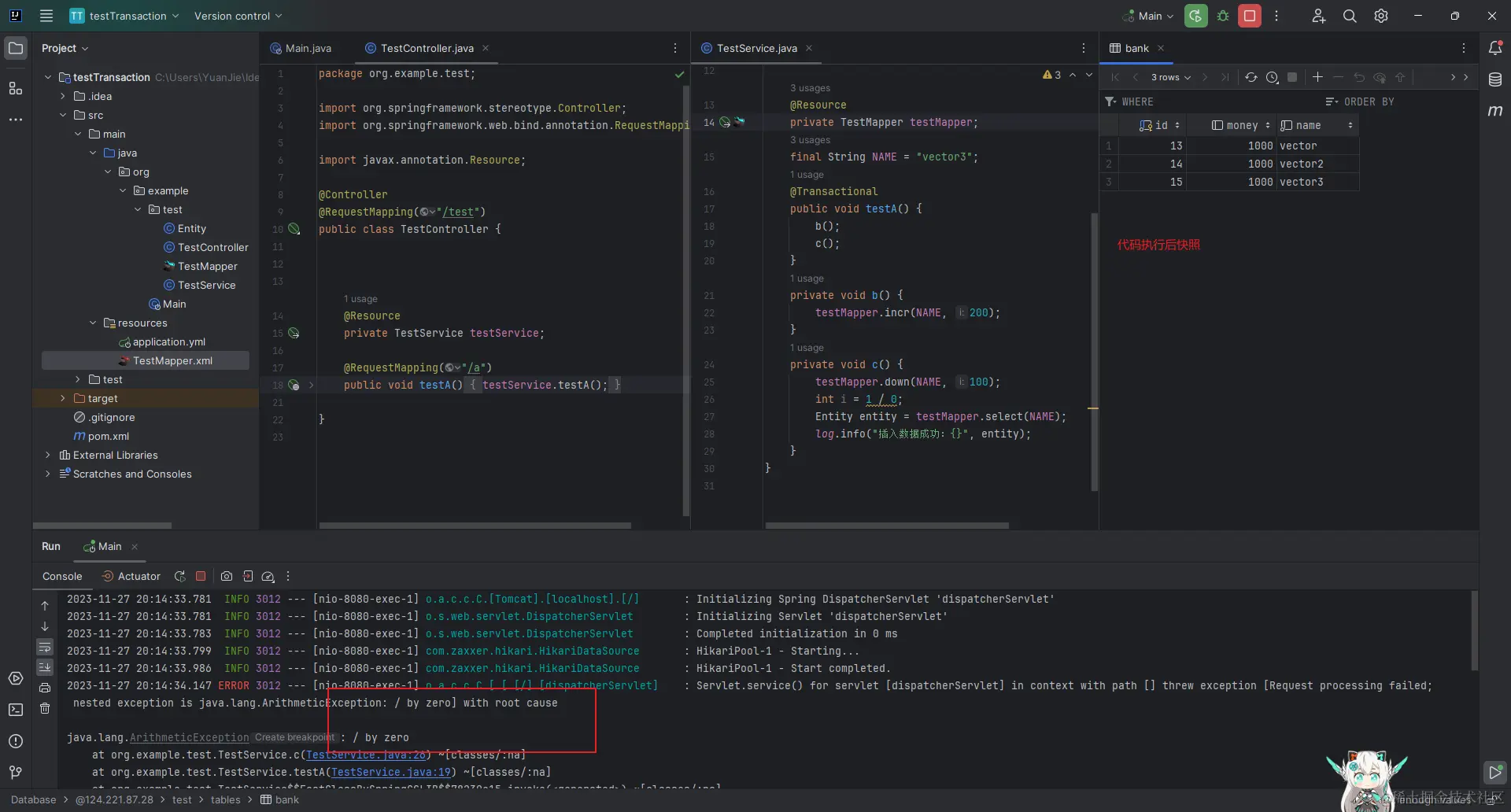The height and width of the screenshot is (812, 1511).
Task: Open the Terminal tool window
Action: tap(16, 710)
